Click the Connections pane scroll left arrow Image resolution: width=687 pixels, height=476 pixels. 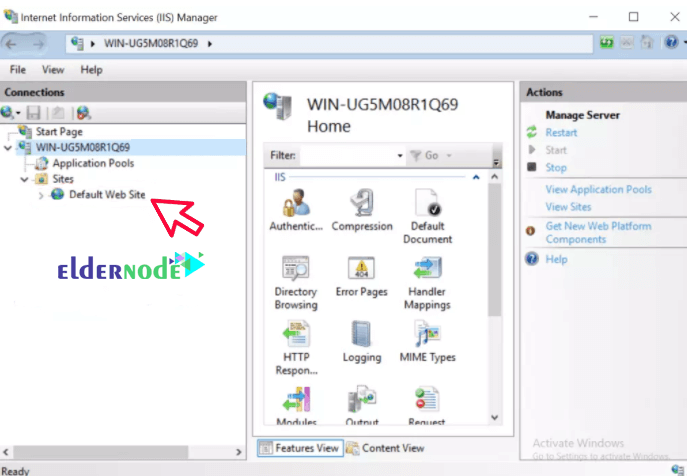click(6, 452)
